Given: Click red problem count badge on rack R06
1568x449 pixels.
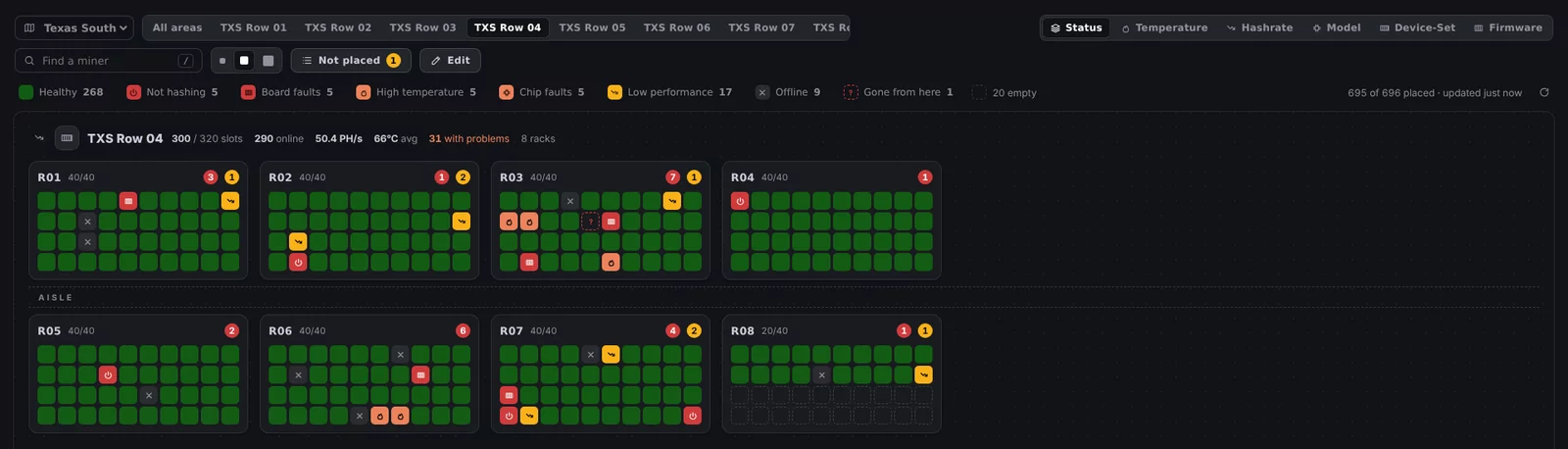Looking at the screenshot, I should (x=463, y=330).
